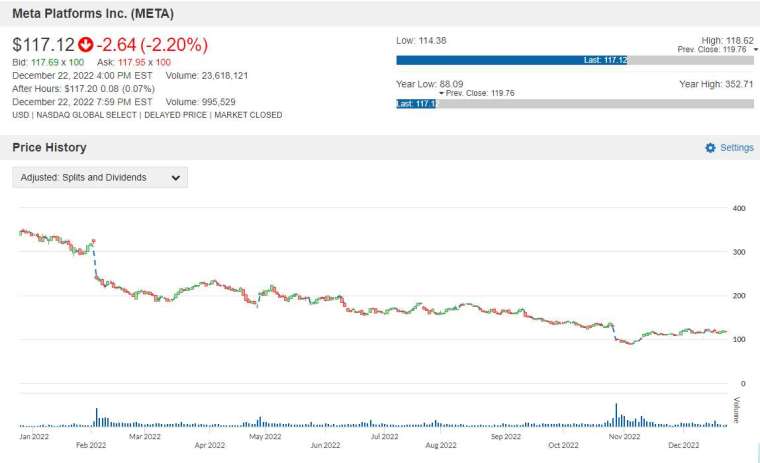The width and height of the screenshot is (760, 463).
Task: Click the tallest November 2022 volume bar
Action: (x=616, y=415)
